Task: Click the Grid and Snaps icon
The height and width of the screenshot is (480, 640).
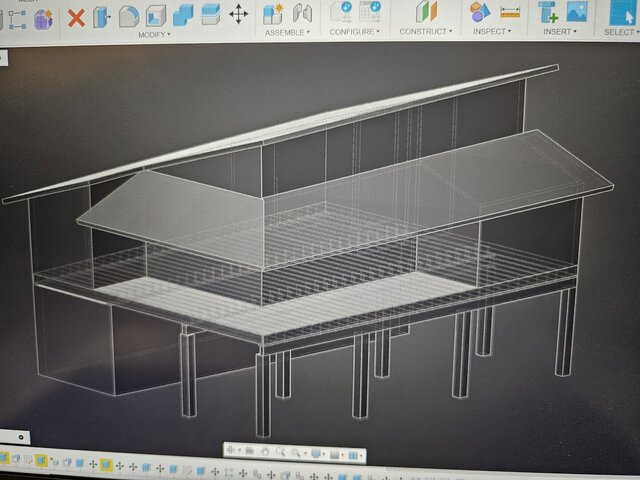Action: click(335, 454)
